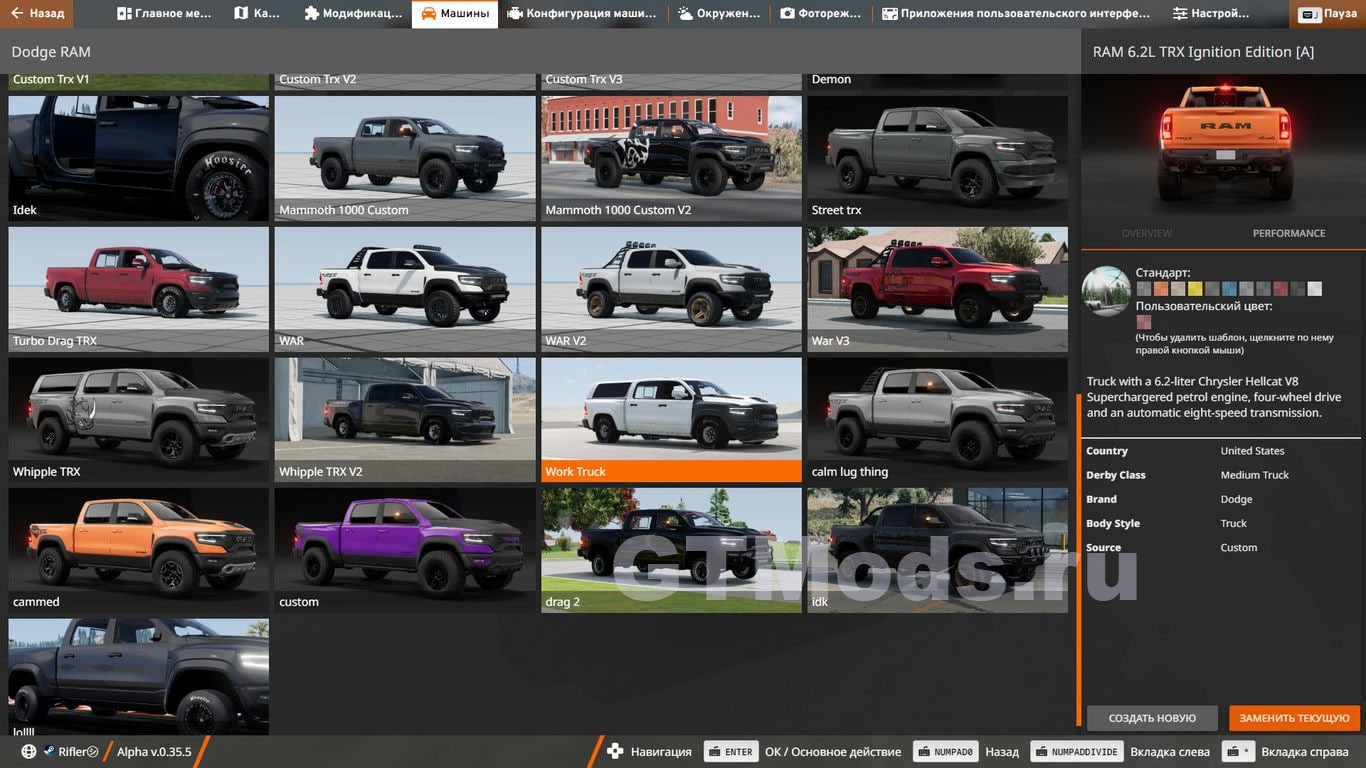Click the United States country value
This screenshot has width=1366, height=768.
[1252, 451]
